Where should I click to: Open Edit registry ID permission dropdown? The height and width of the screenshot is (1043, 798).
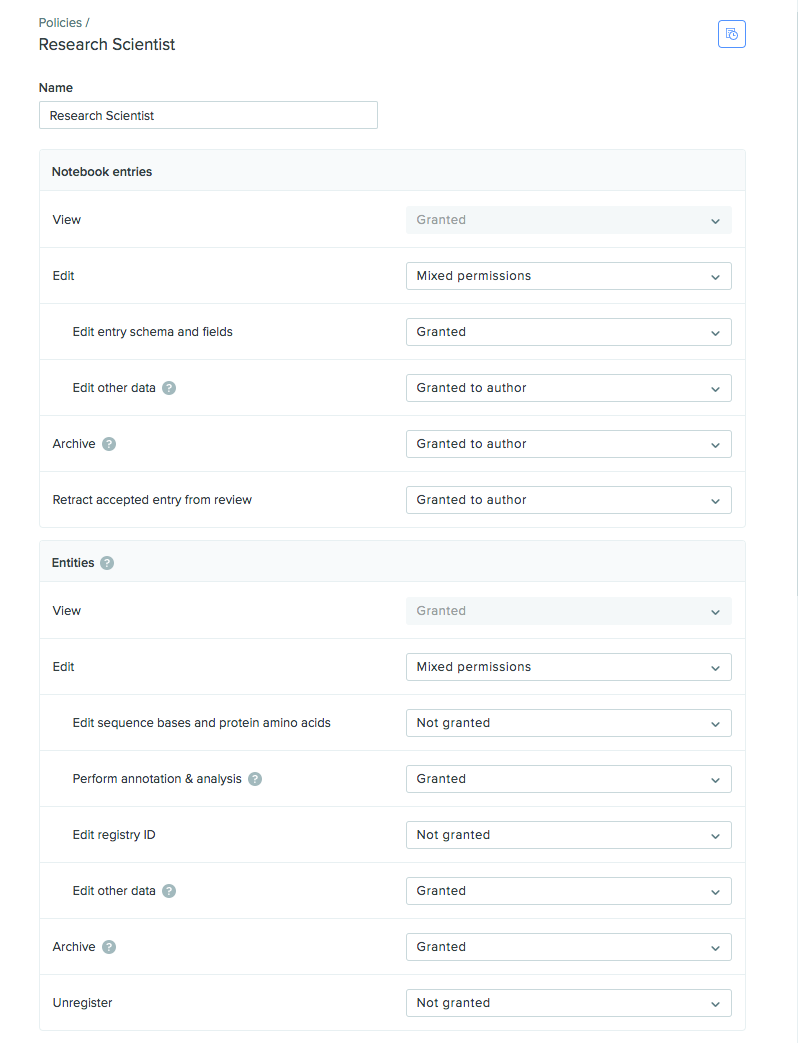coord(568,835)
